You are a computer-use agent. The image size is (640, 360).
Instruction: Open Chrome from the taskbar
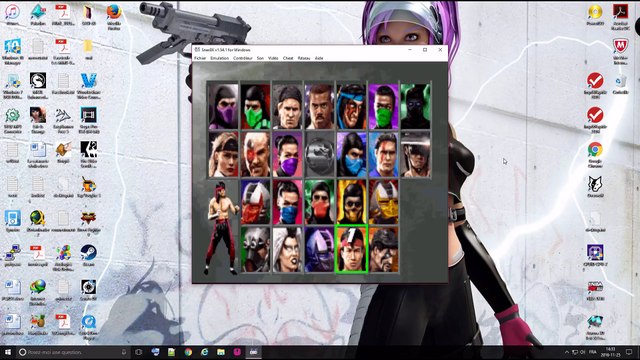[188, 352]
